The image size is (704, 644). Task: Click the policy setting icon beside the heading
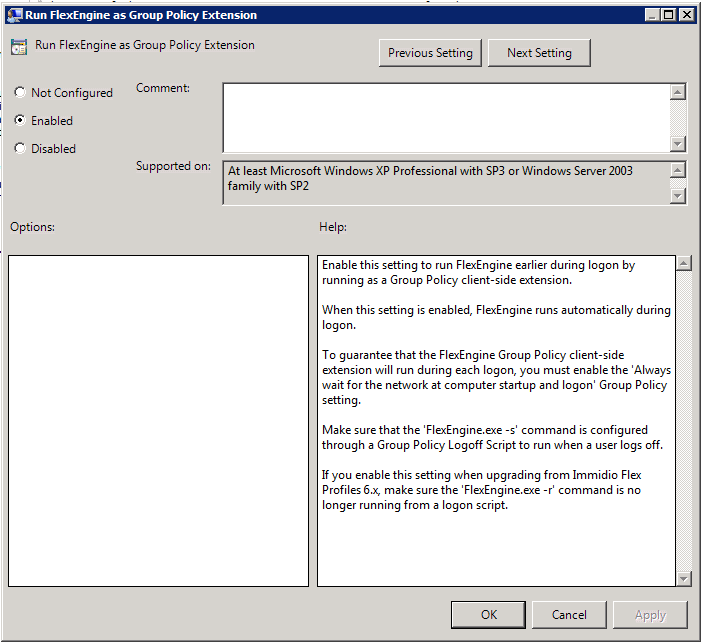coord(19,47)
